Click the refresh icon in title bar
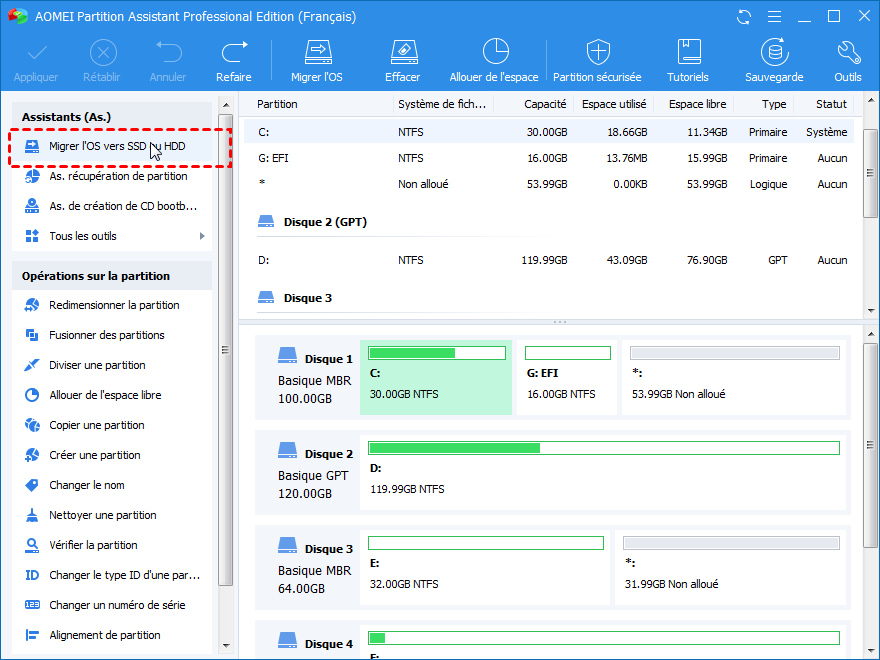This screenshot has height=660, width=880. (x=744, y=17)
